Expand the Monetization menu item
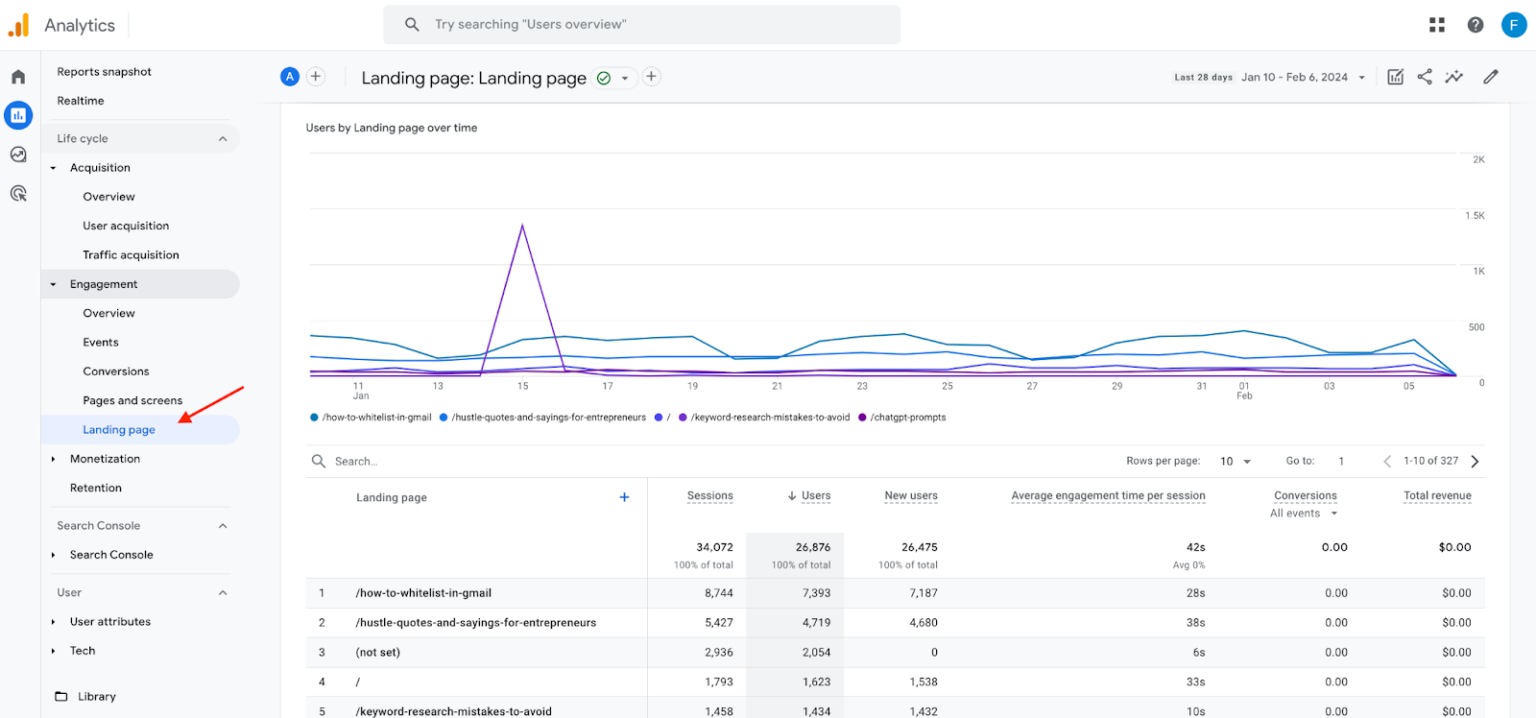Image resolution: width=1536 pixels, height=718 pixels. 106,458
